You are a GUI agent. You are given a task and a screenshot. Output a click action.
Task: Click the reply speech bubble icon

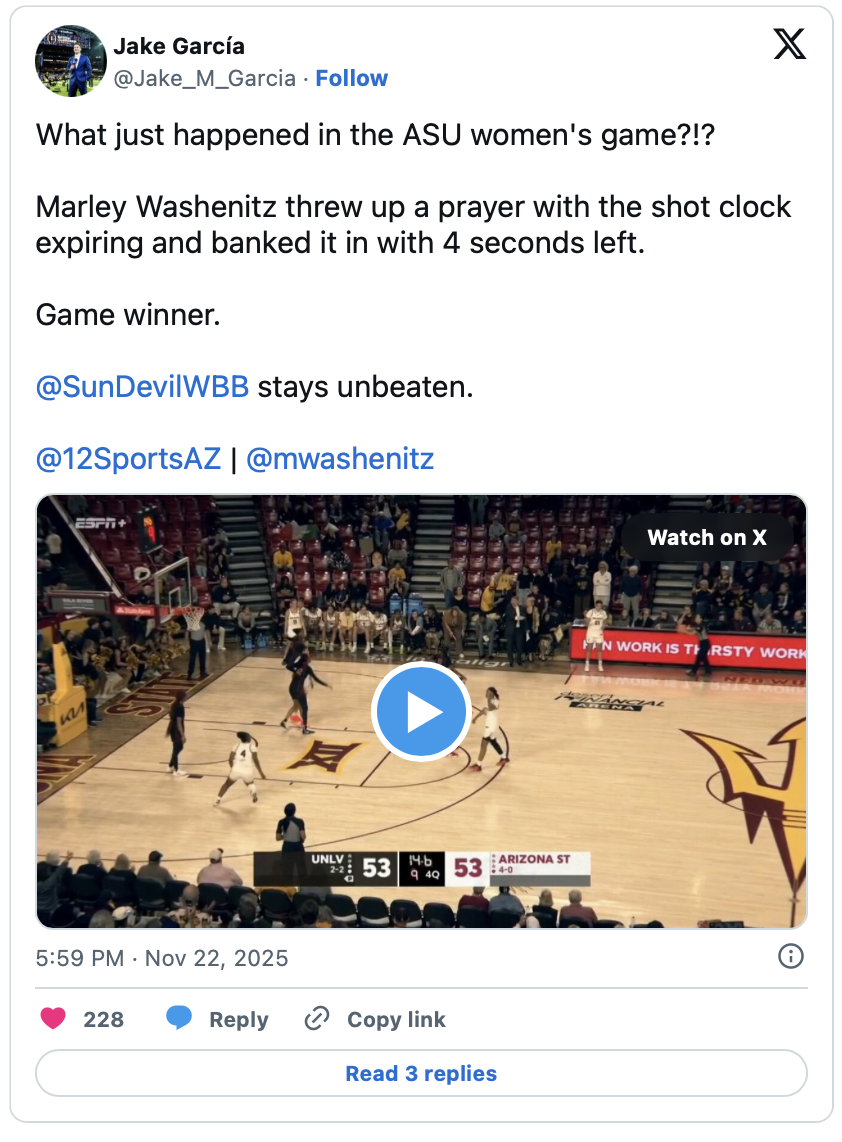coord(179,1019)
